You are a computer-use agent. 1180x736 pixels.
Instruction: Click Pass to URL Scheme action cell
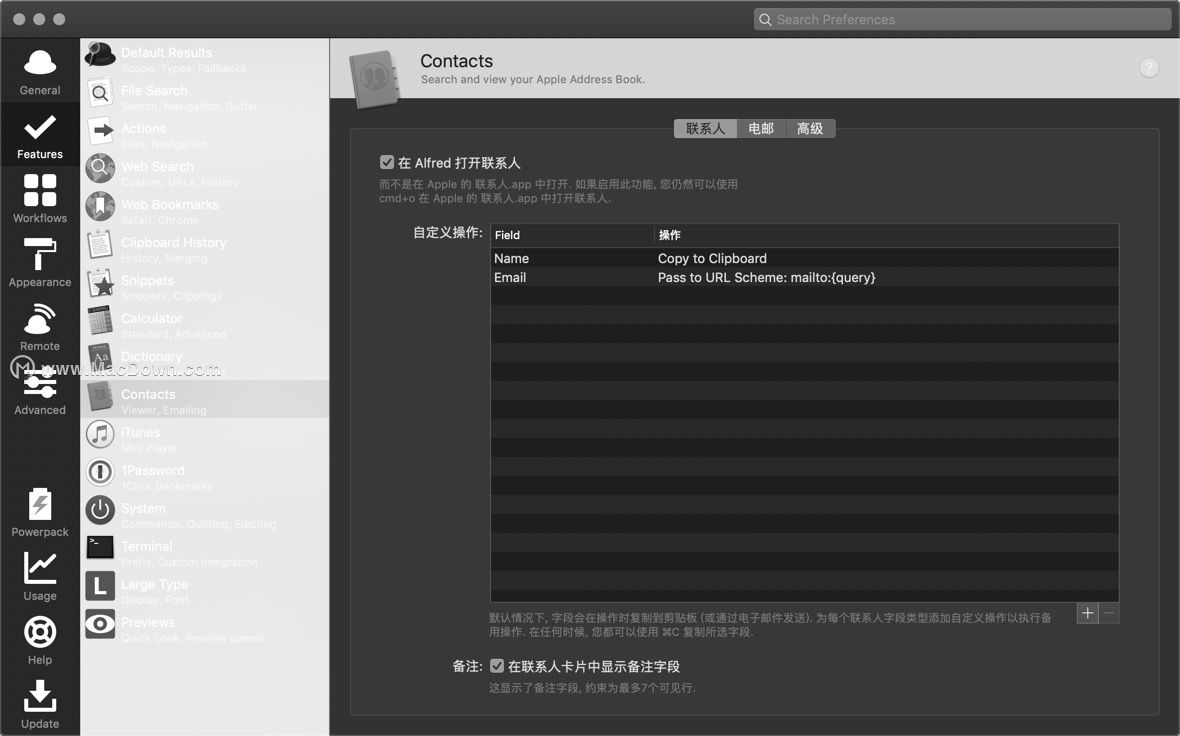[x=766, y=277]
